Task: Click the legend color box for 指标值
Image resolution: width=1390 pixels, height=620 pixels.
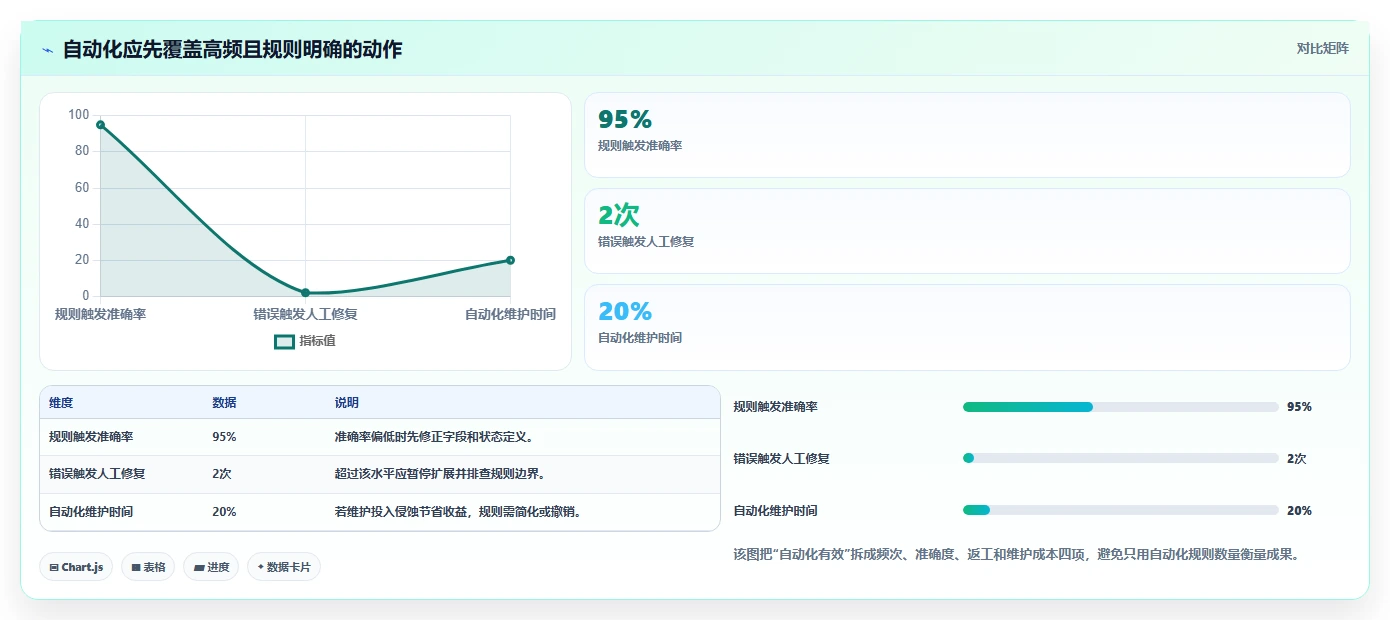Action: 284,342
